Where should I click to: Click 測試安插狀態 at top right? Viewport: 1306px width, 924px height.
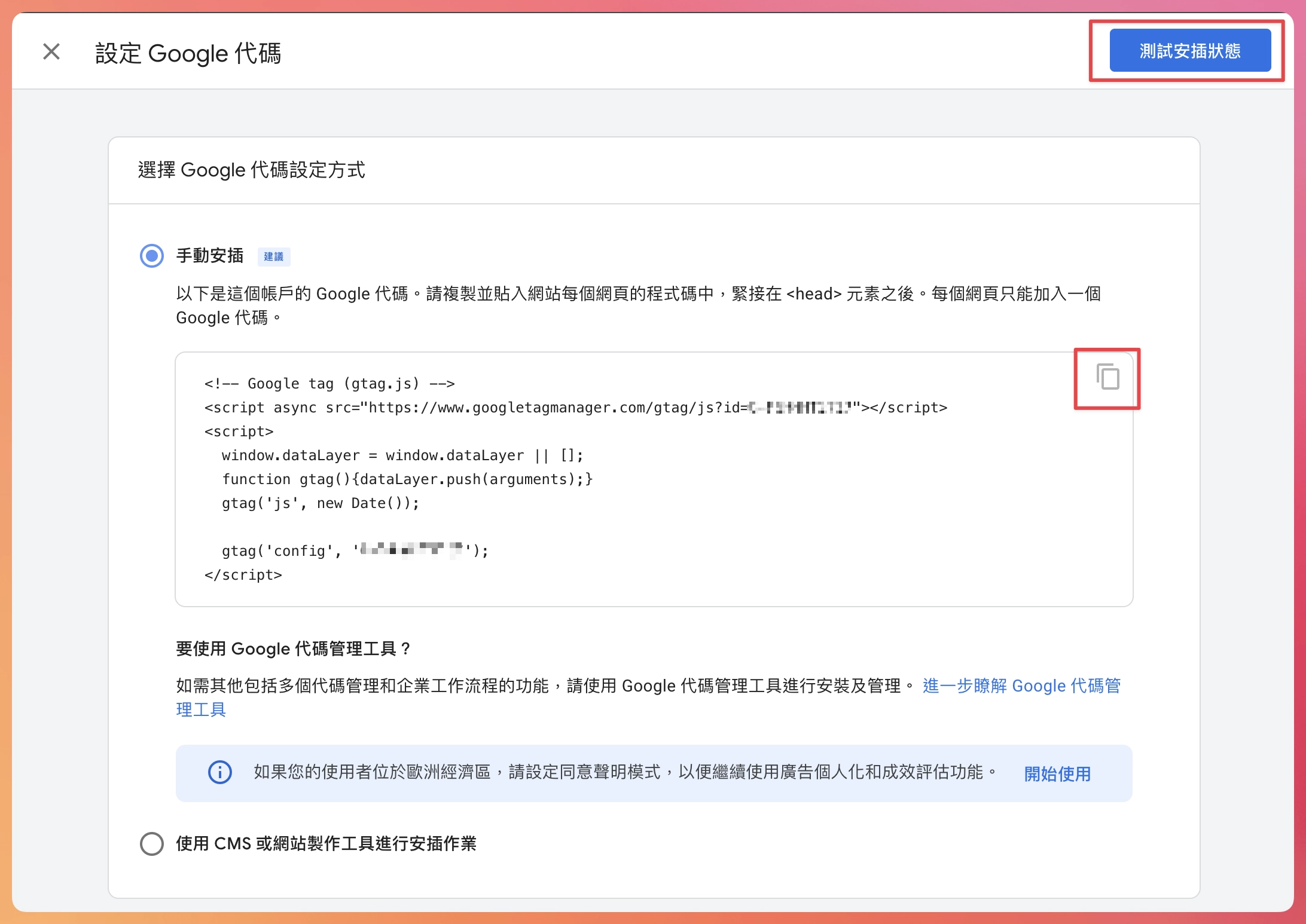click(x=1191, y=51)
